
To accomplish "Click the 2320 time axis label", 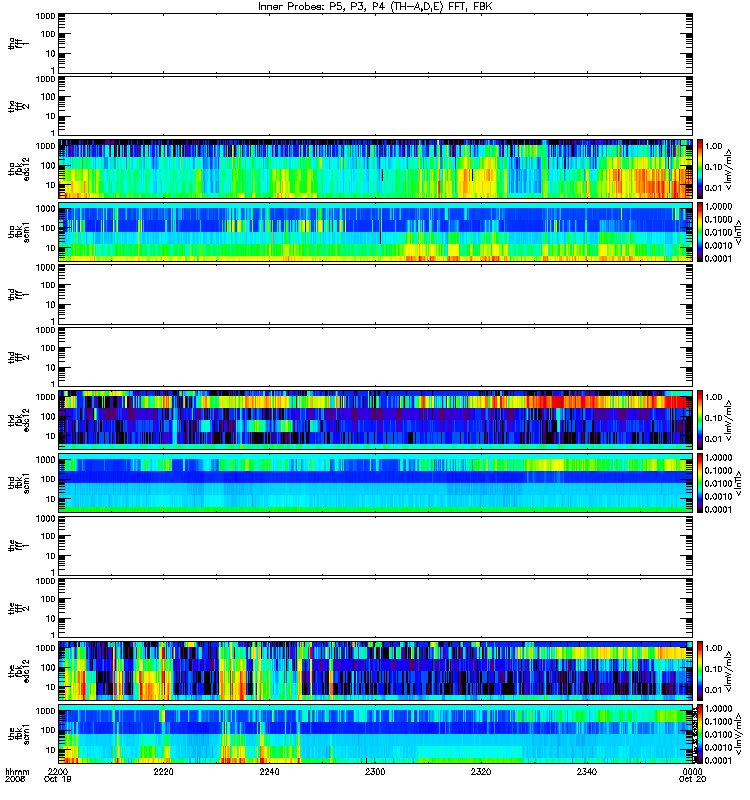I will pos(481,771).
